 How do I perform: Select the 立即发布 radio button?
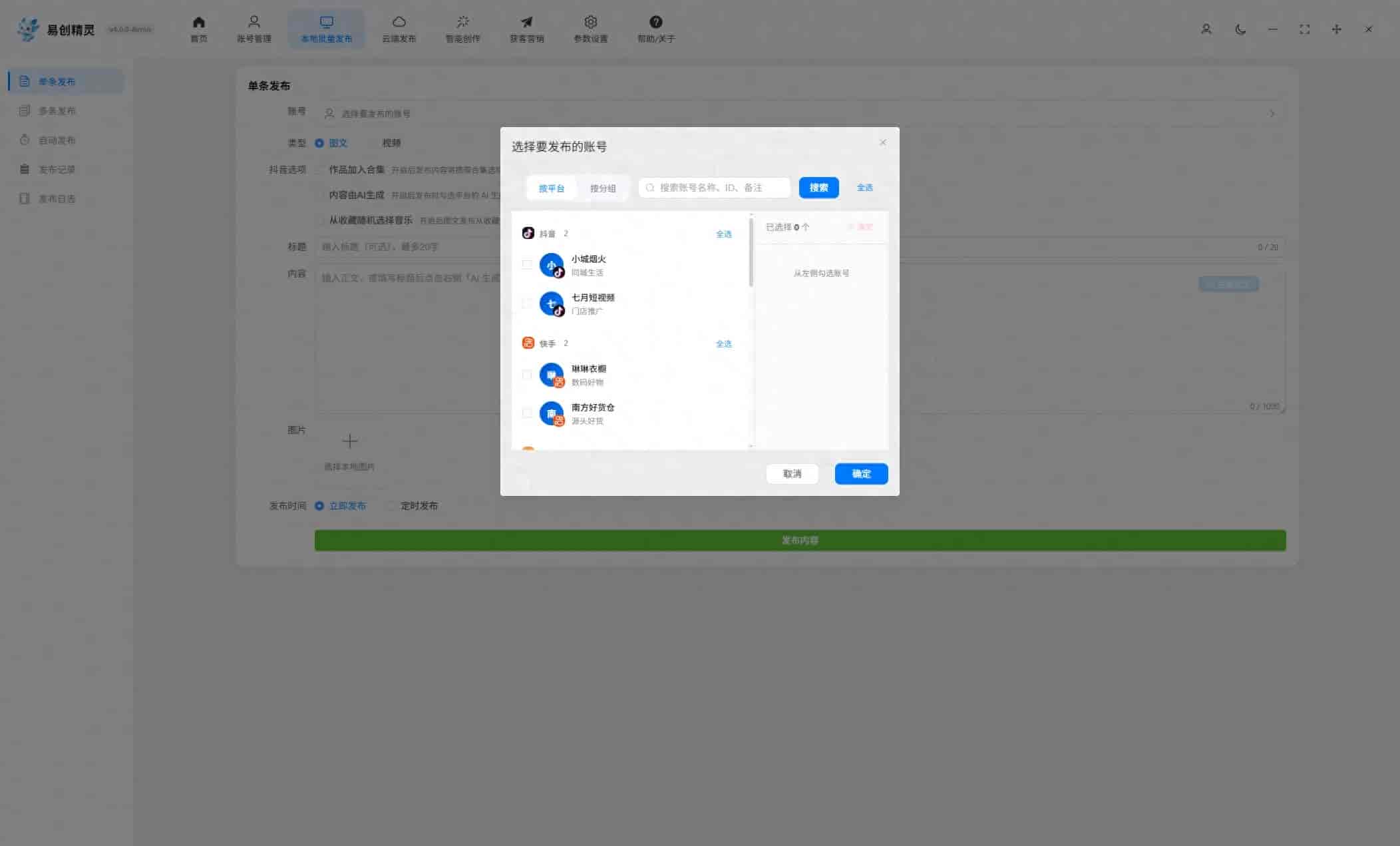point(319,506)
